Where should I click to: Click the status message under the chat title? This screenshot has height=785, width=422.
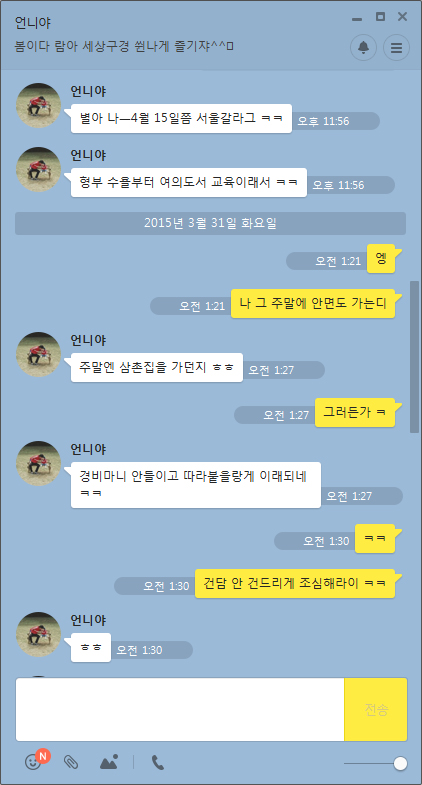coord(125,47)
